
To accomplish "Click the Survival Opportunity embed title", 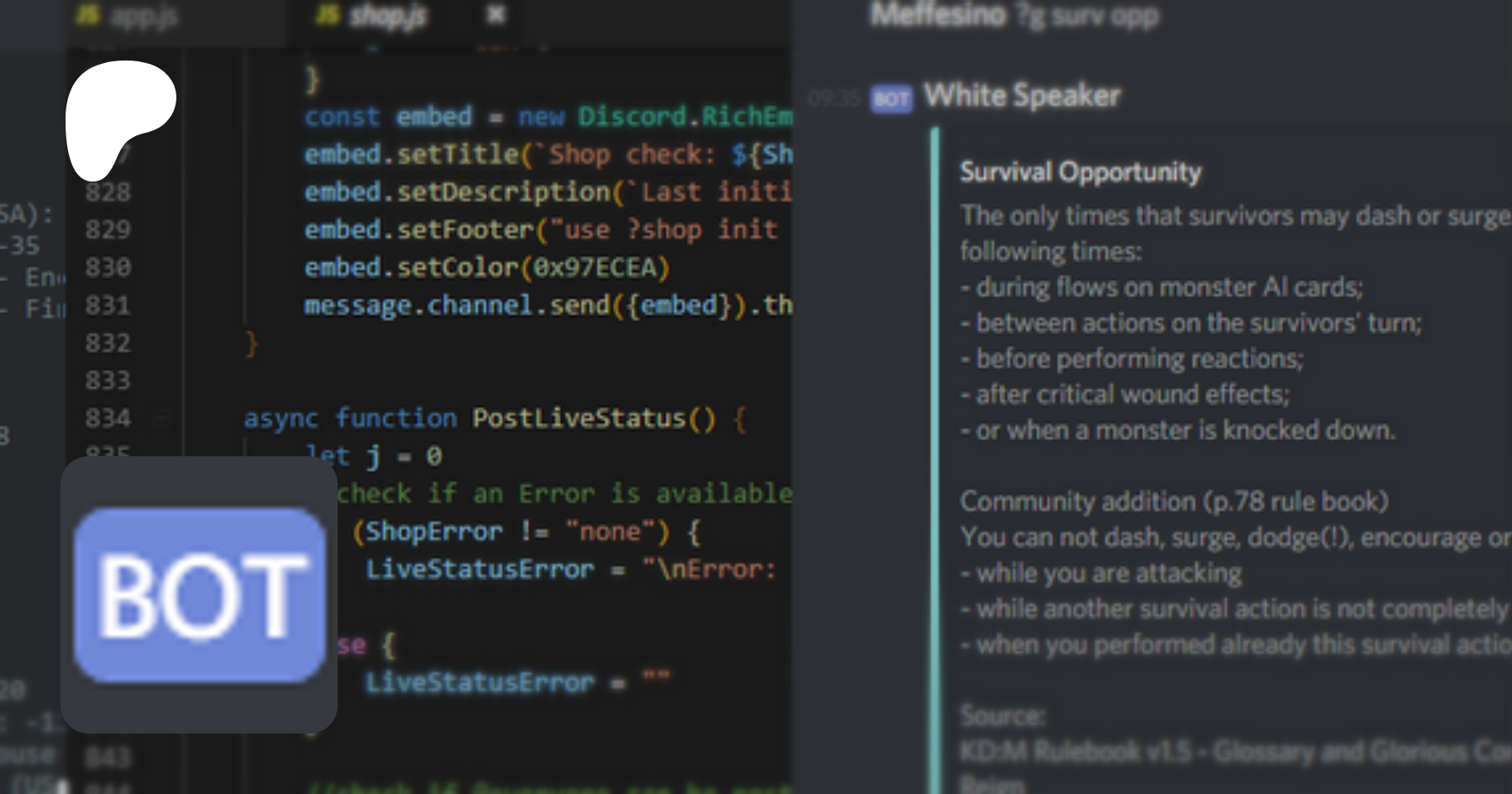I will pos(1080,172).
